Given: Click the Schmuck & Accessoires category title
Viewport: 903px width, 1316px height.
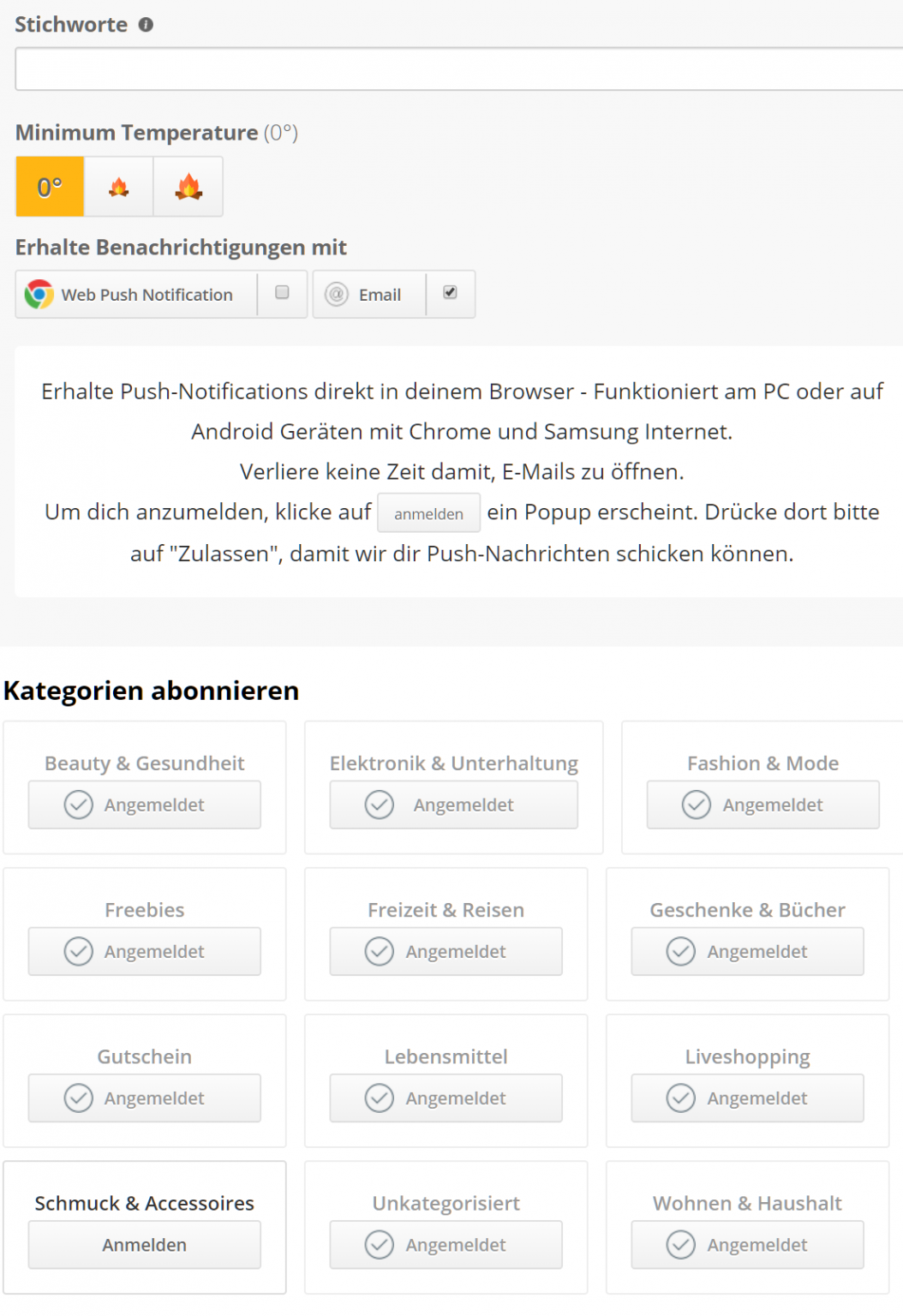Looking at the screenshot, I should coord(145,1203).
